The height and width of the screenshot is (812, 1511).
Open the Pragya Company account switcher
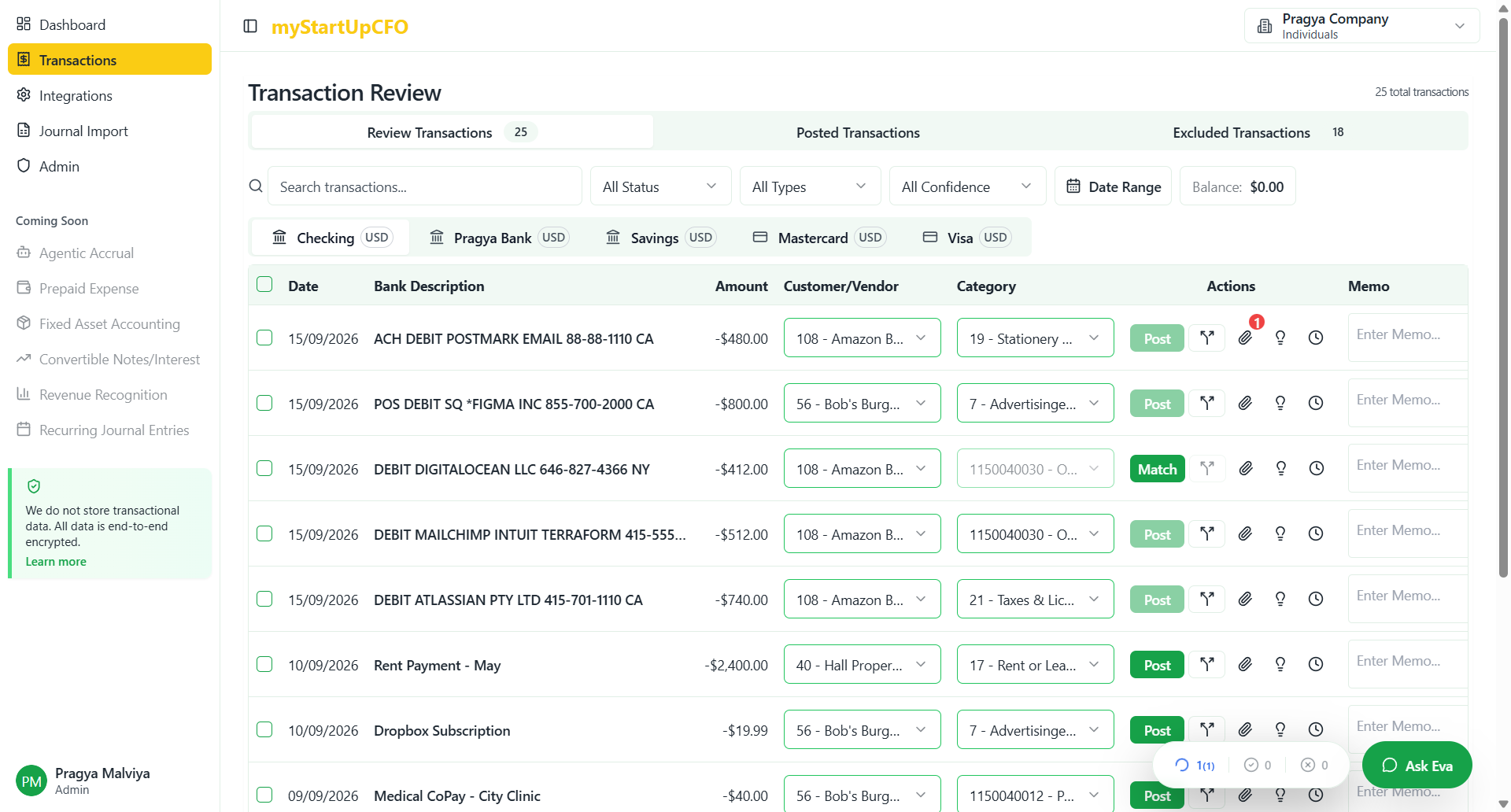(1361, 26)
